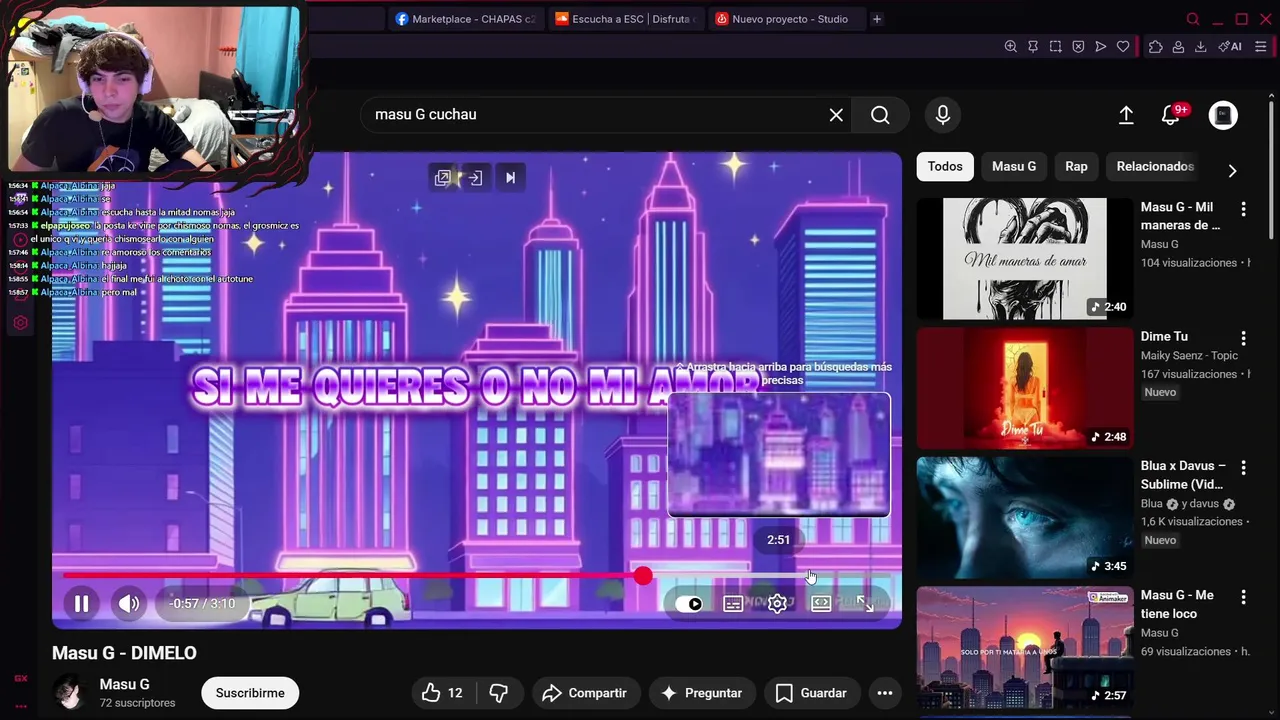Image resolution: width=1280 pixels, height=720 pixels.
Task: Click the Compartir share button
Action: click(584, 693)
